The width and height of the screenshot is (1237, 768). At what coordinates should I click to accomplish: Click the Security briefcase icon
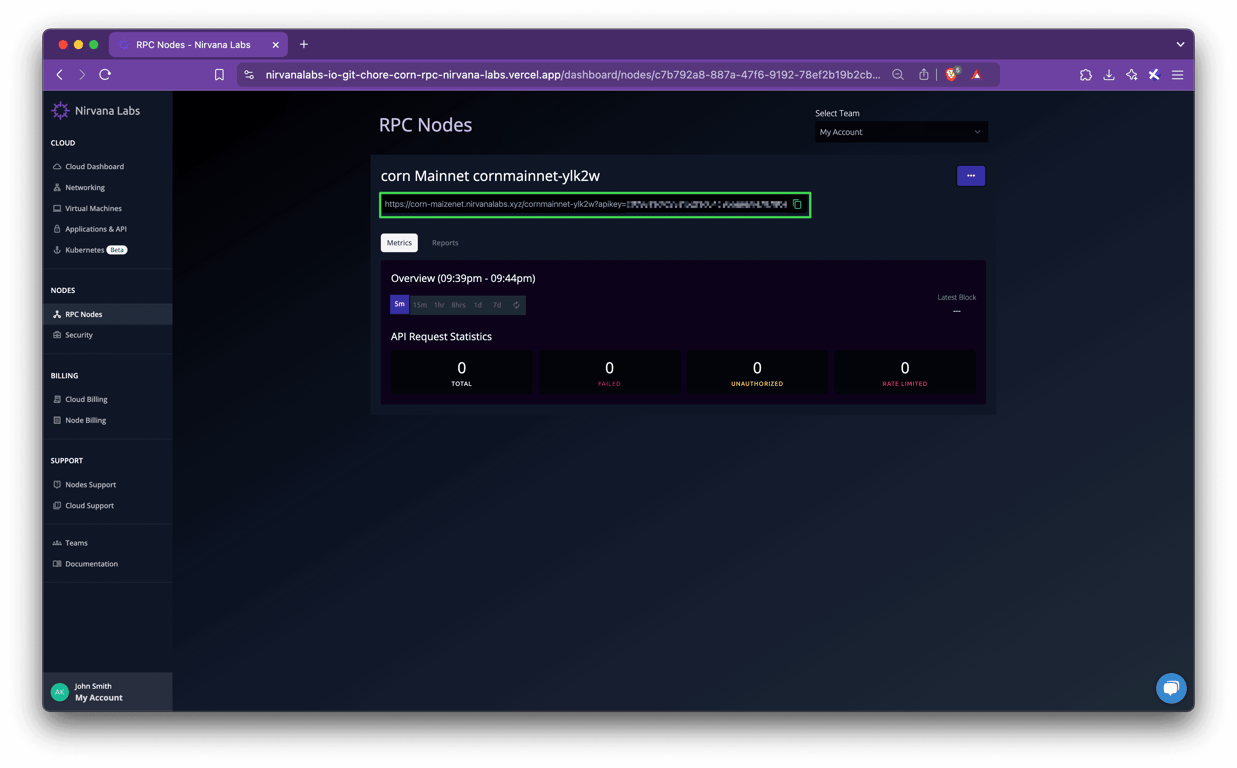(57, 335)
